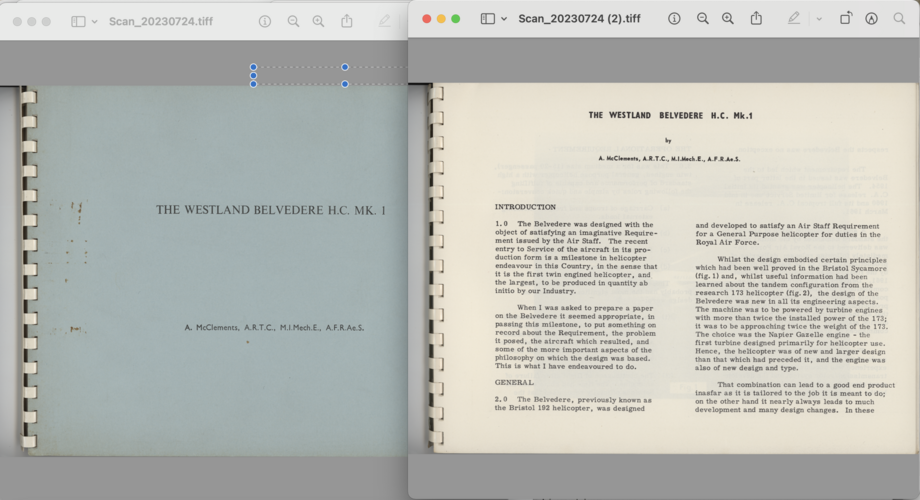Rotate the page in Scan_20230724 (2).tiff window
920x500 pixels.
pos(845,18)
